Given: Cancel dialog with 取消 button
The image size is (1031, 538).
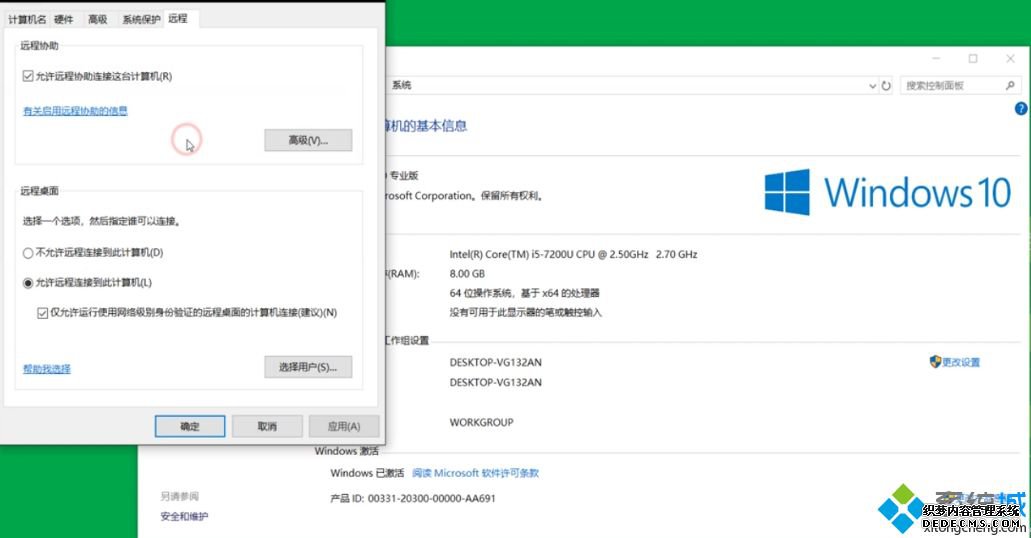Looking at the screenshot, I should coord(267,426).
